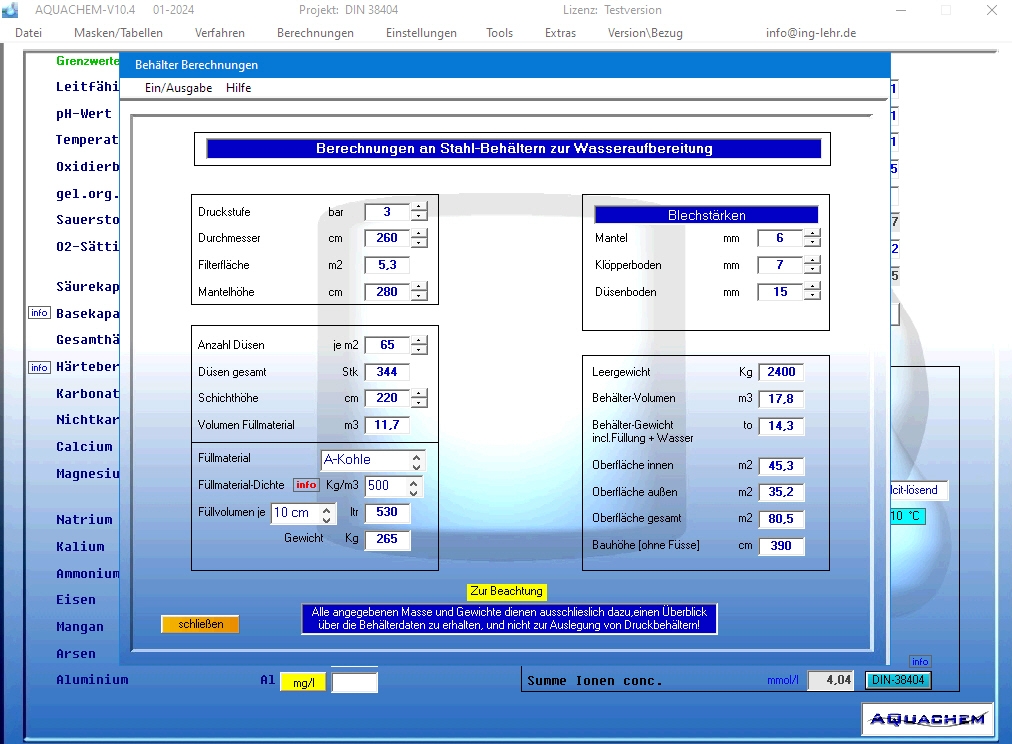Decrease Anzahl Düsen with the down arrow
This screenshot has width=1012, height=744.
tap(419, 350)
